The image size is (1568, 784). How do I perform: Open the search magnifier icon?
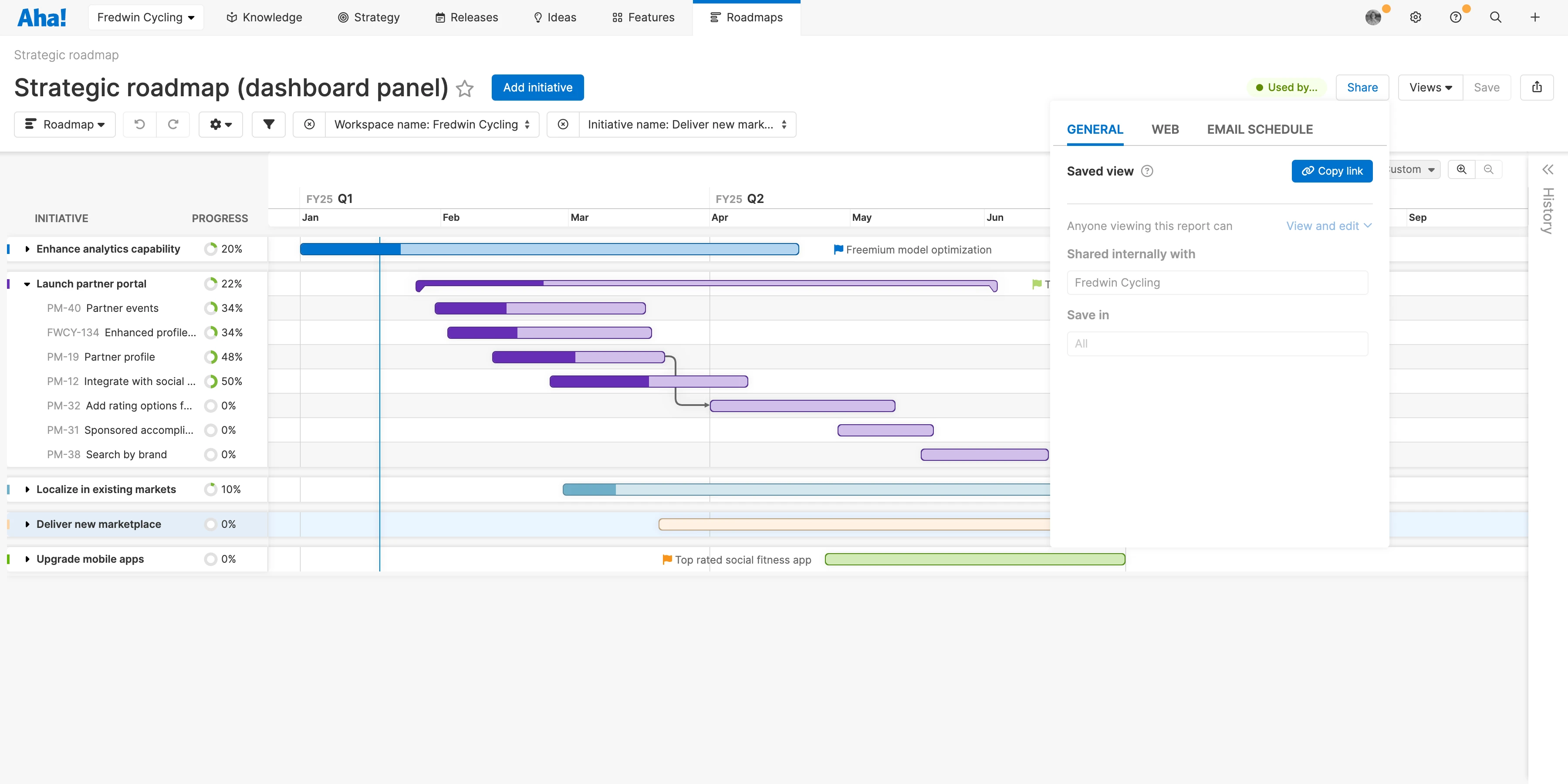point(1495,17)
